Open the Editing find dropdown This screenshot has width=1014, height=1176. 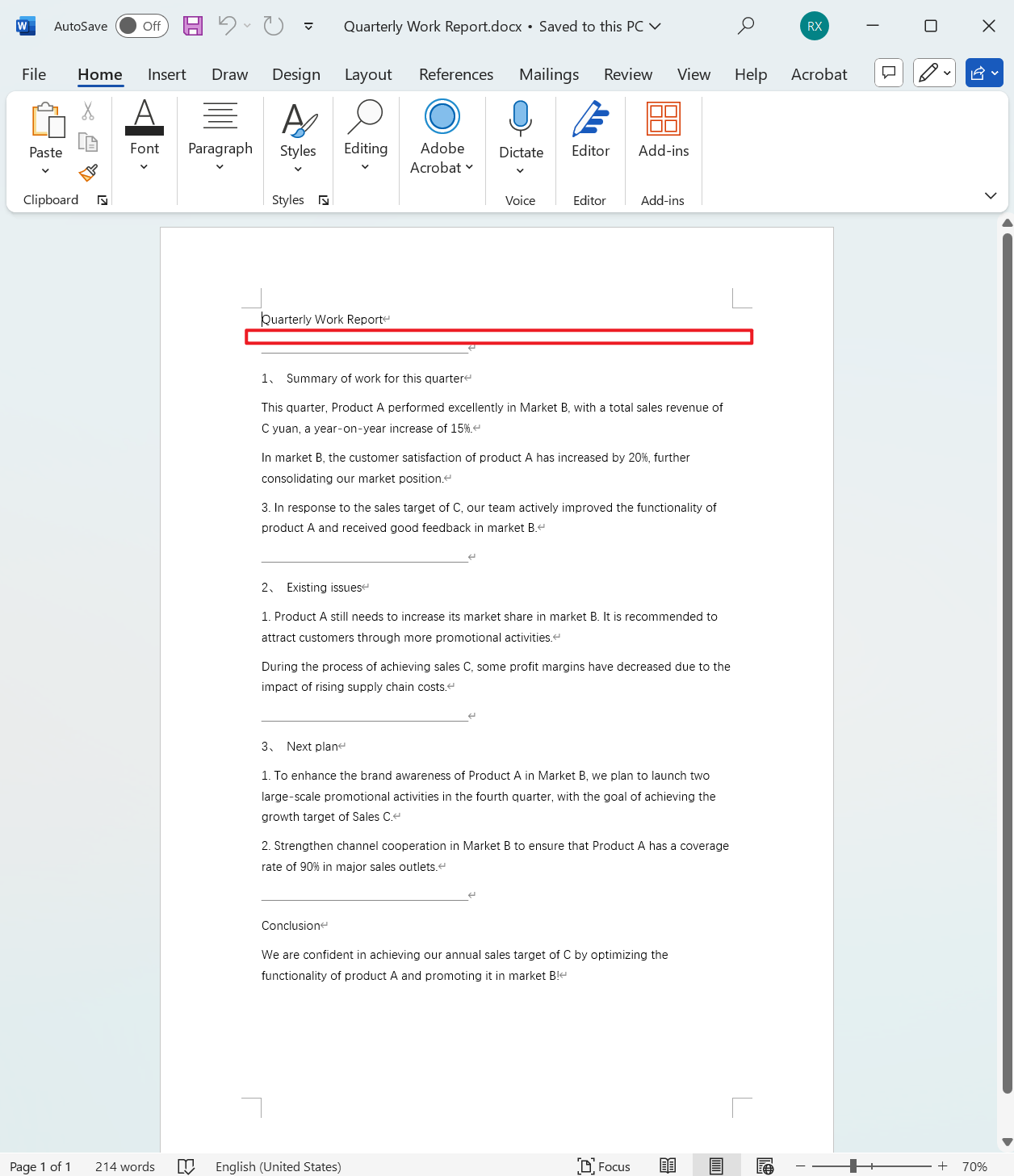point(366,135)
